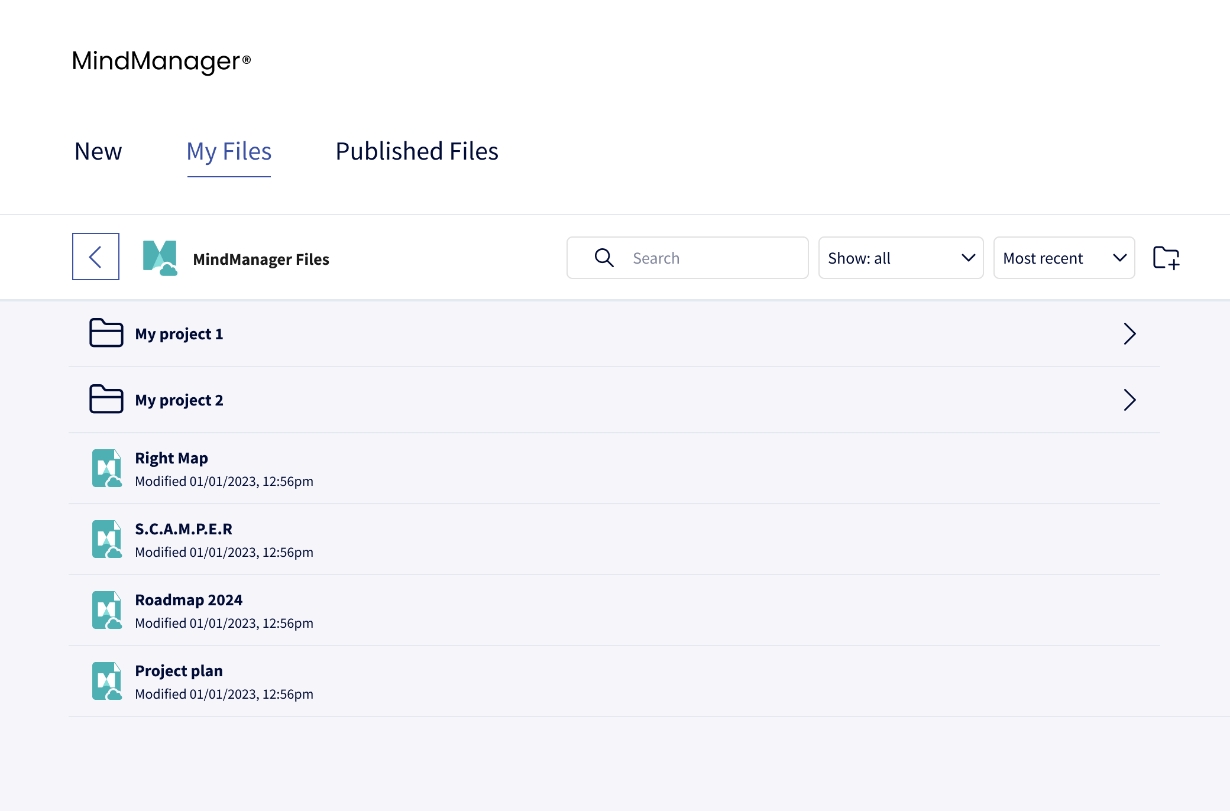
Task: Click the modified date under S.C.A.M.P.E.R
Action: [x=224, y=552]
